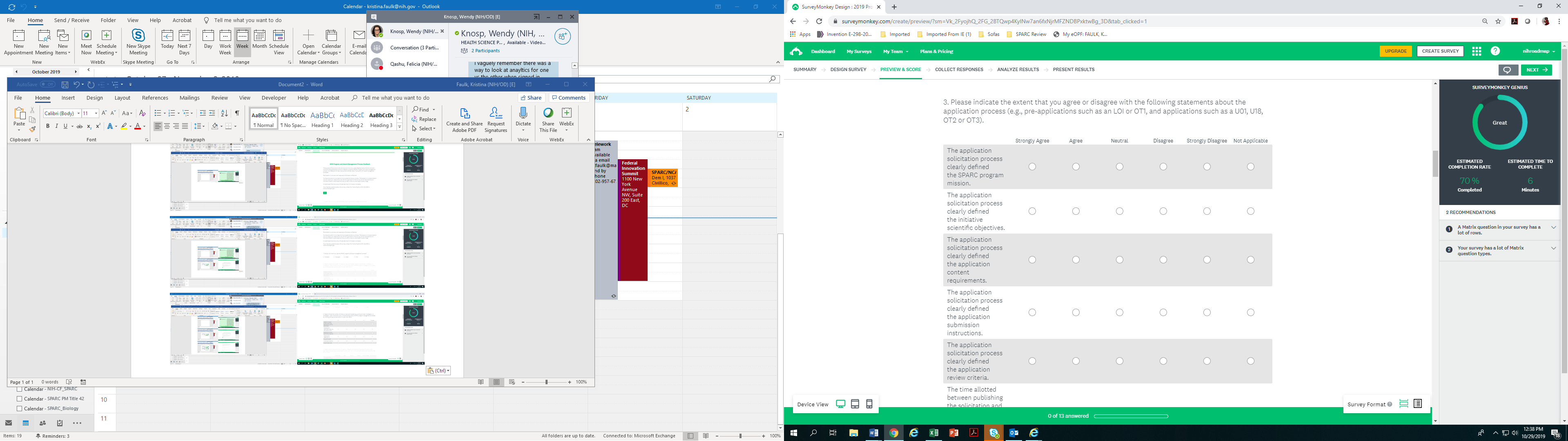This screenshot has width=1568, height=441.
Task: Check Calendar - SPARC_Biology checkbox
Action: coord(20,409)
